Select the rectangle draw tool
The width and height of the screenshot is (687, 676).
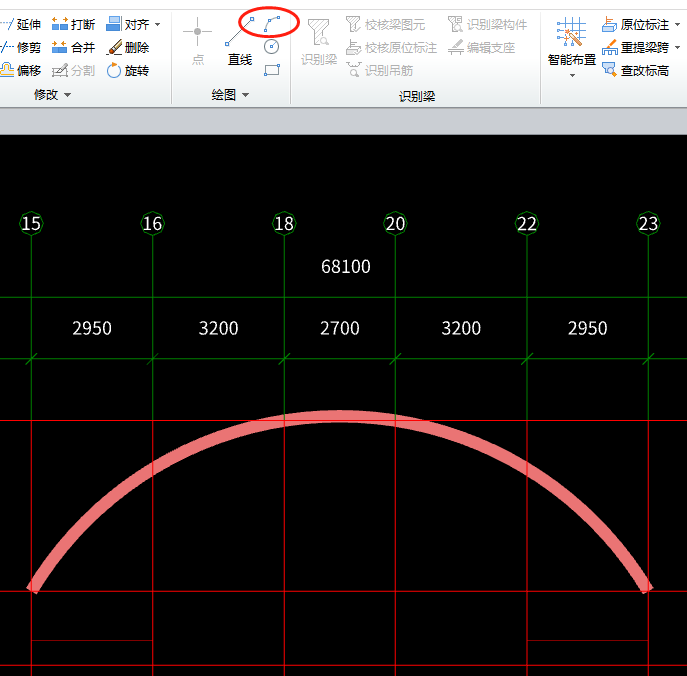272,70
